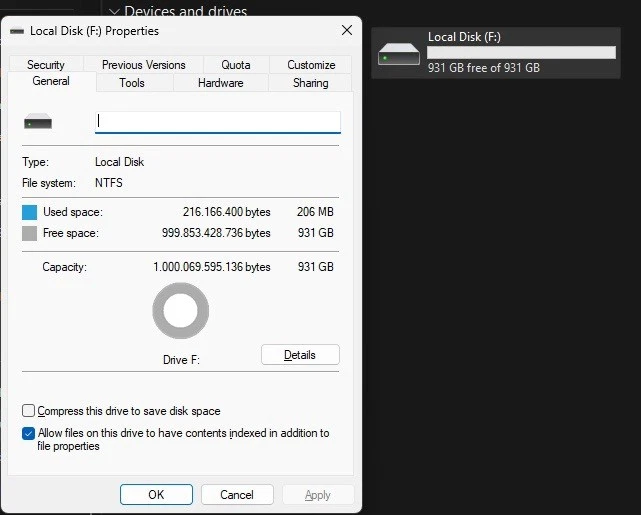Screen dimensions: 641x515
Task: Click the '216.166.400 bytes' used space value
Action: [x=226, y=212]
